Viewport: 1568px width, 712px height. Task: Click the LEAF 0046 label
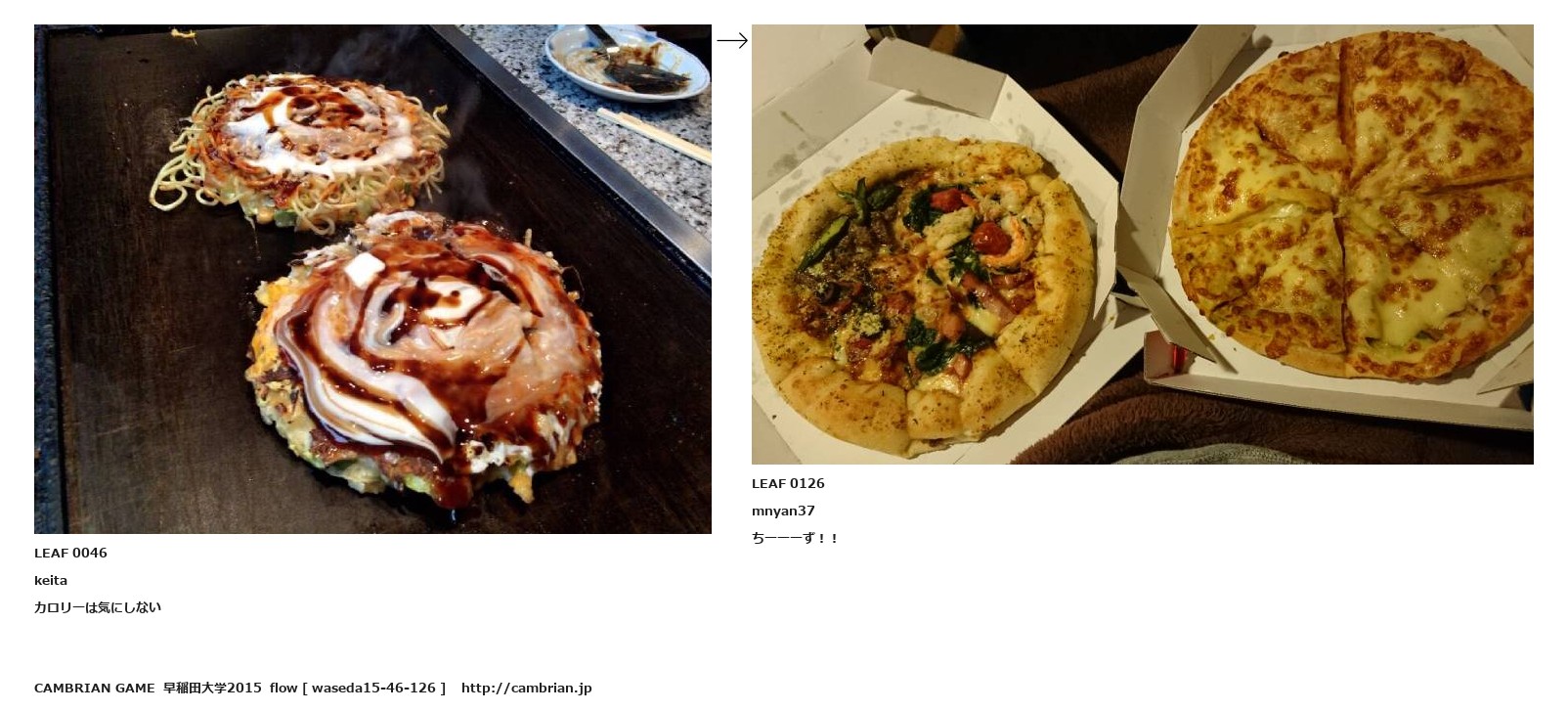tap(70, 553)
